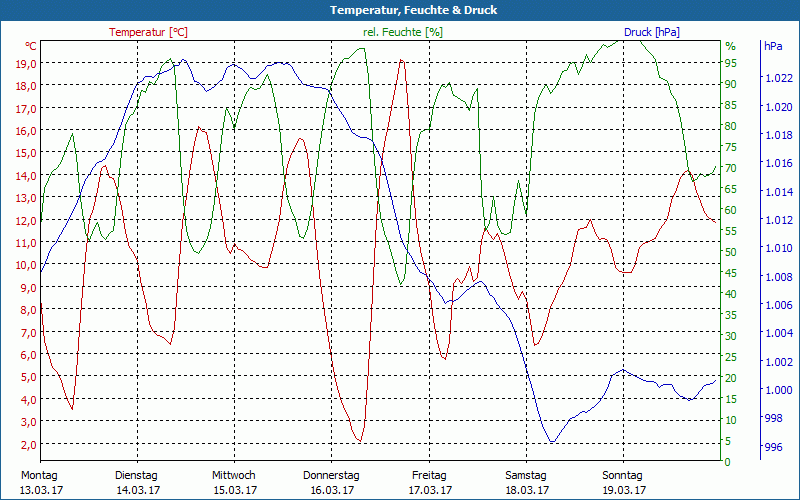The height and width of the screenshot is (500, 800).
Task: Click the '13.03.17' date label
Action: [x=41, y=490]
